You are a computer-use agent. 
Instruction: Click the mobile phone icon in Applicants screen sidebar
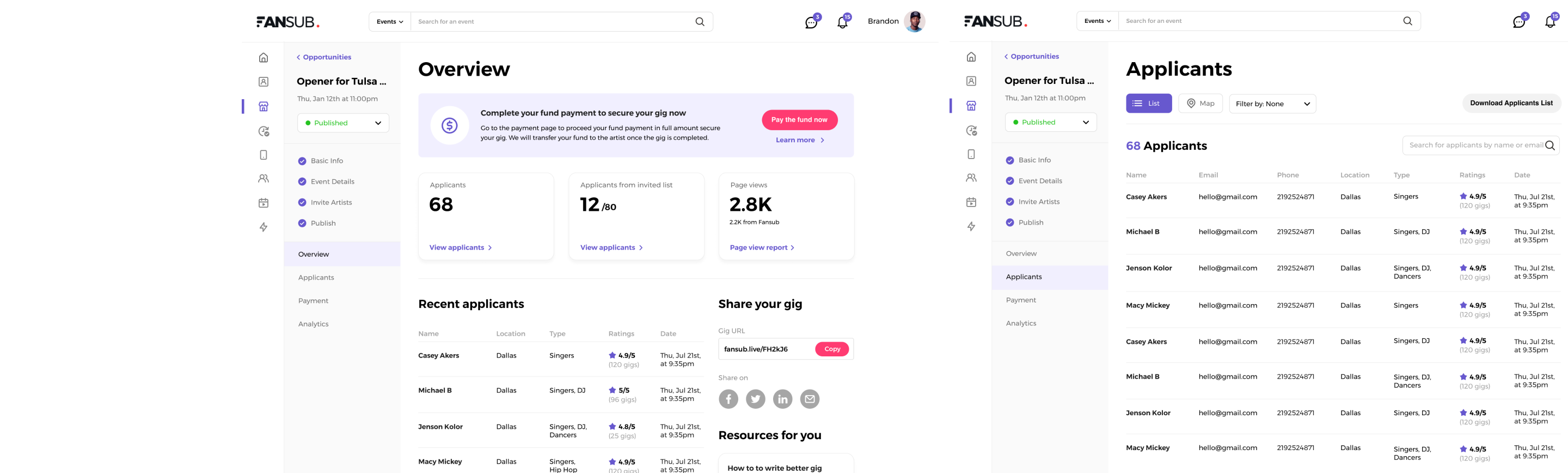pos(971,154)
